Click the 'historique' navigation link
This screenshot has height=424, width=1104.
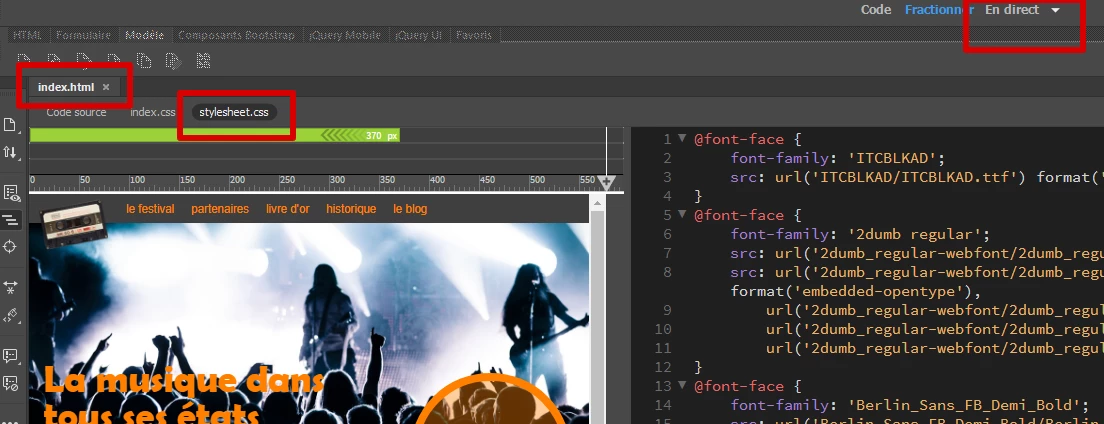[x=351, y=209]
